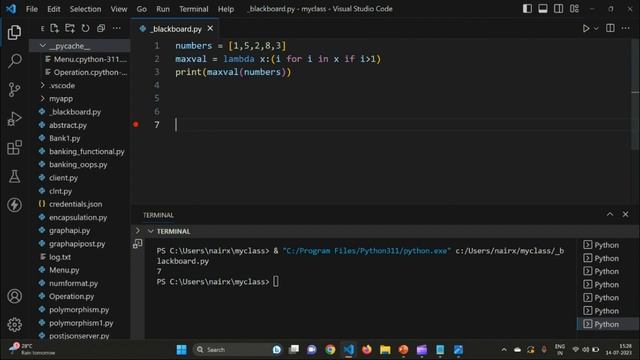The height and width of the screenshot is (360, 640).
Task: Open the View menu
Action: 118,9
